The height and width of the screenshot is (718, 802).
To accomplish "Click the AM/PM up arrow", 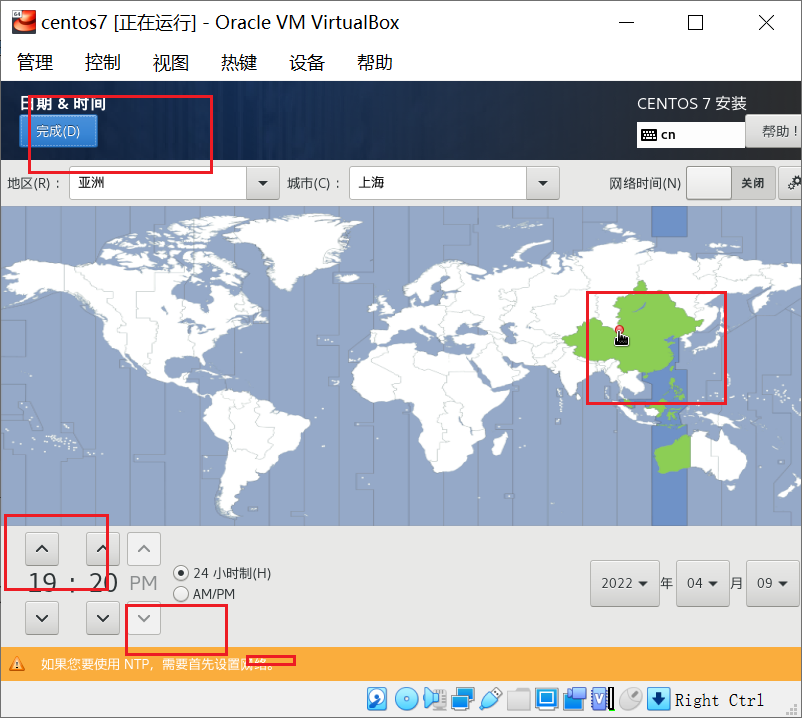I will tap(144, 549).
